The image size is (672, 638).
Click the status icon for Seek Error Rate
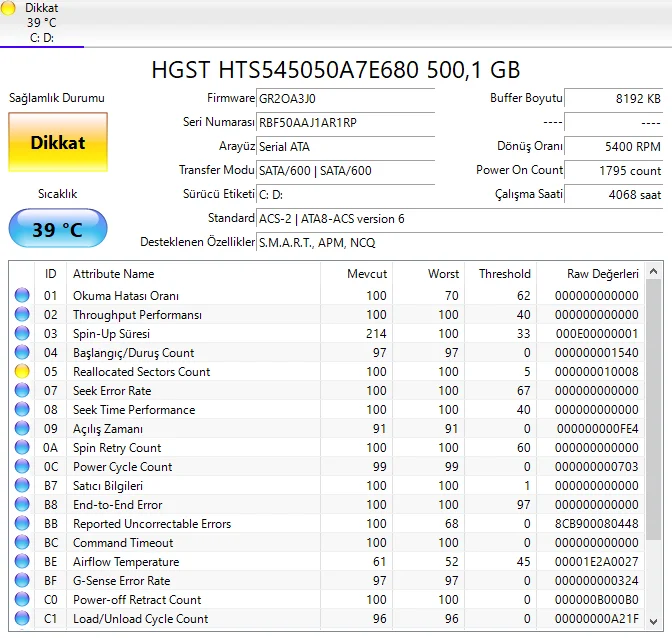click(x=22, y=391)
